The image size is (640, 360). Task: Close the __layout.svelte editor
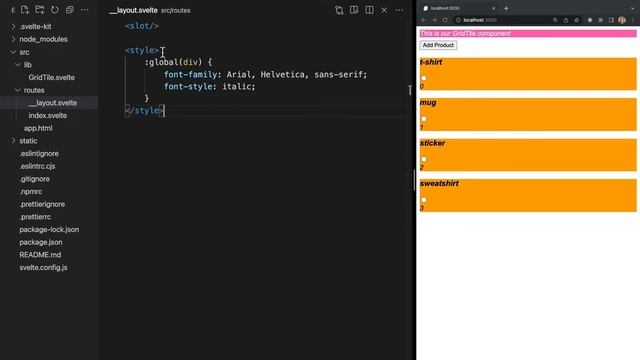point(384,10)
